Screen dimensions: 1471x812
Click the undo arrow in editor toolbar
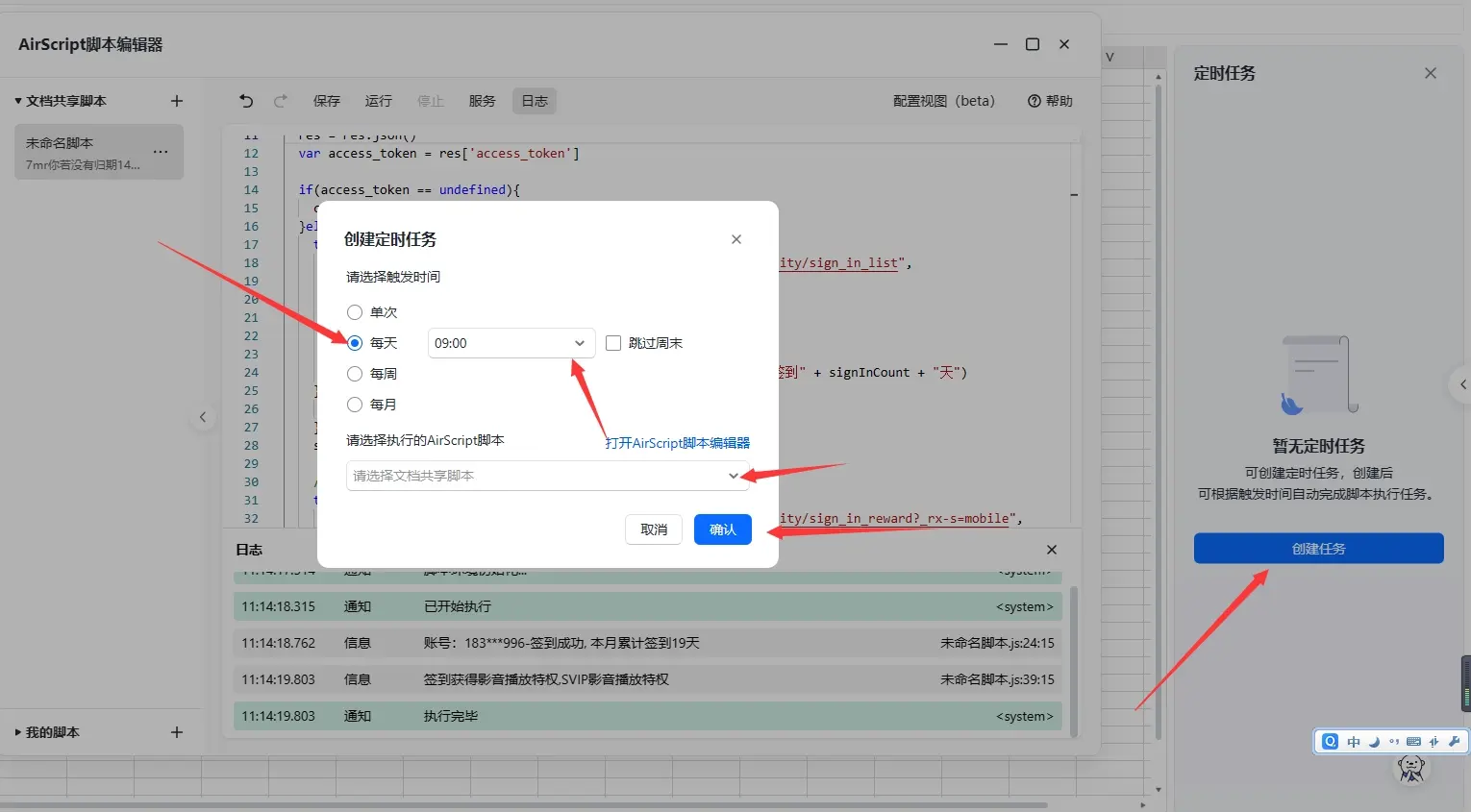point(246,101)
